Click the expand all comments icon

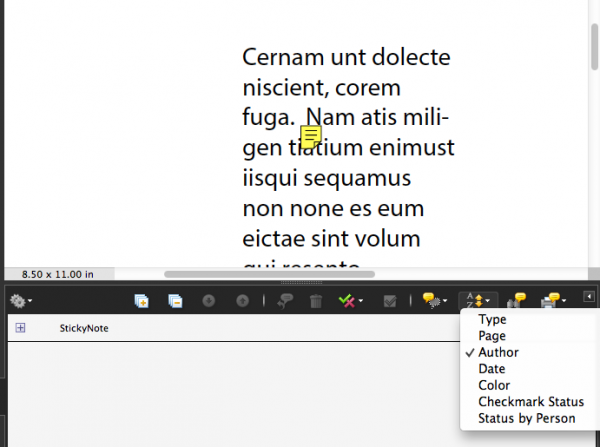click(x=142, y=300)
